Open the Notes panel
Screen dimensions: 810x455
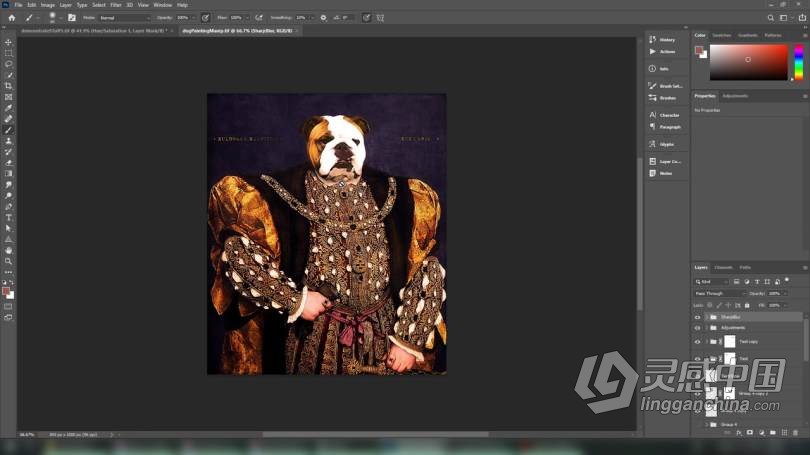pos(661,174)
